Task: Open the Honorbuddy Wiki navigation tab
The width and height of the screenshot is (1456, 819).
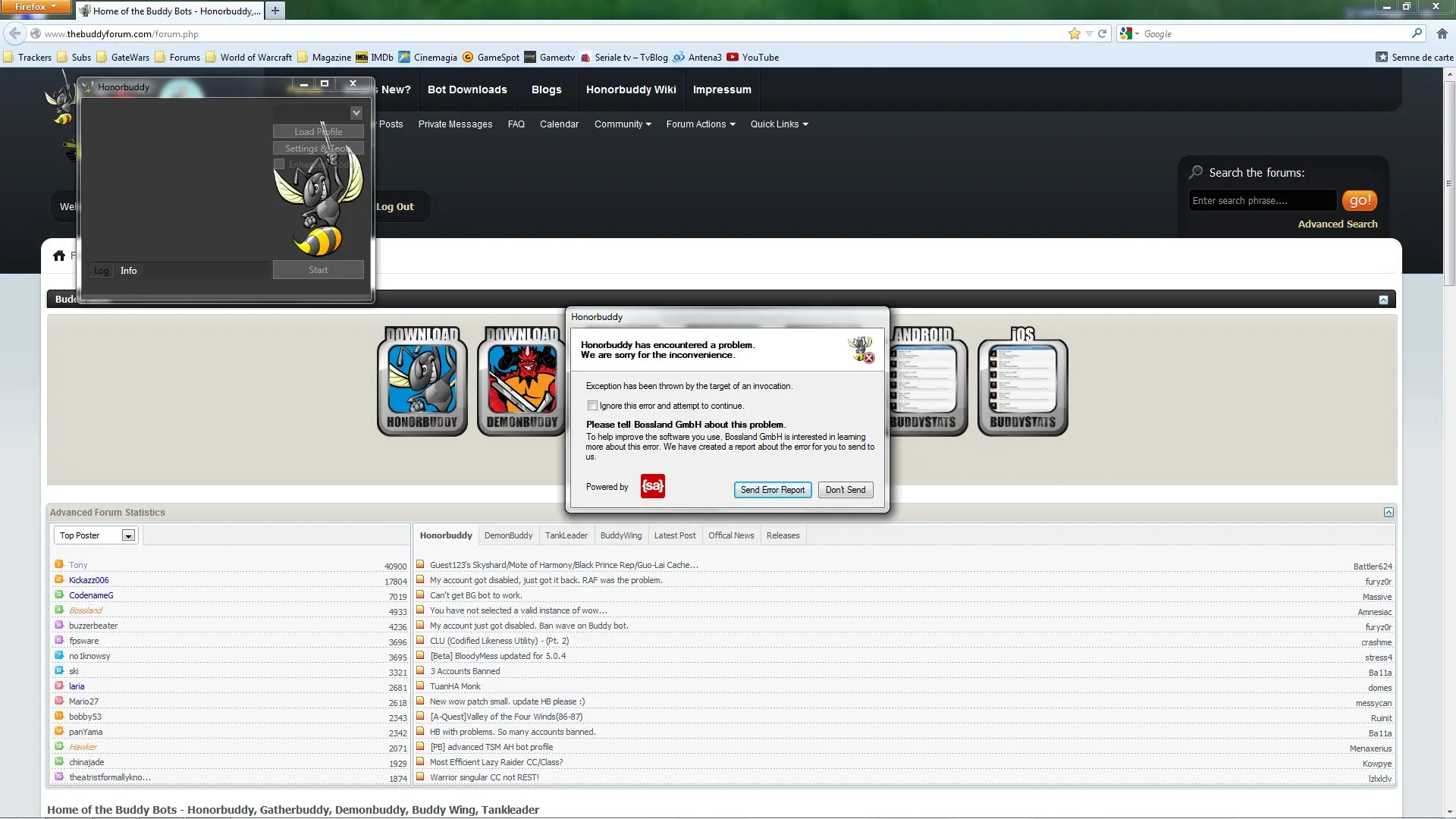Action: [631, 89]
